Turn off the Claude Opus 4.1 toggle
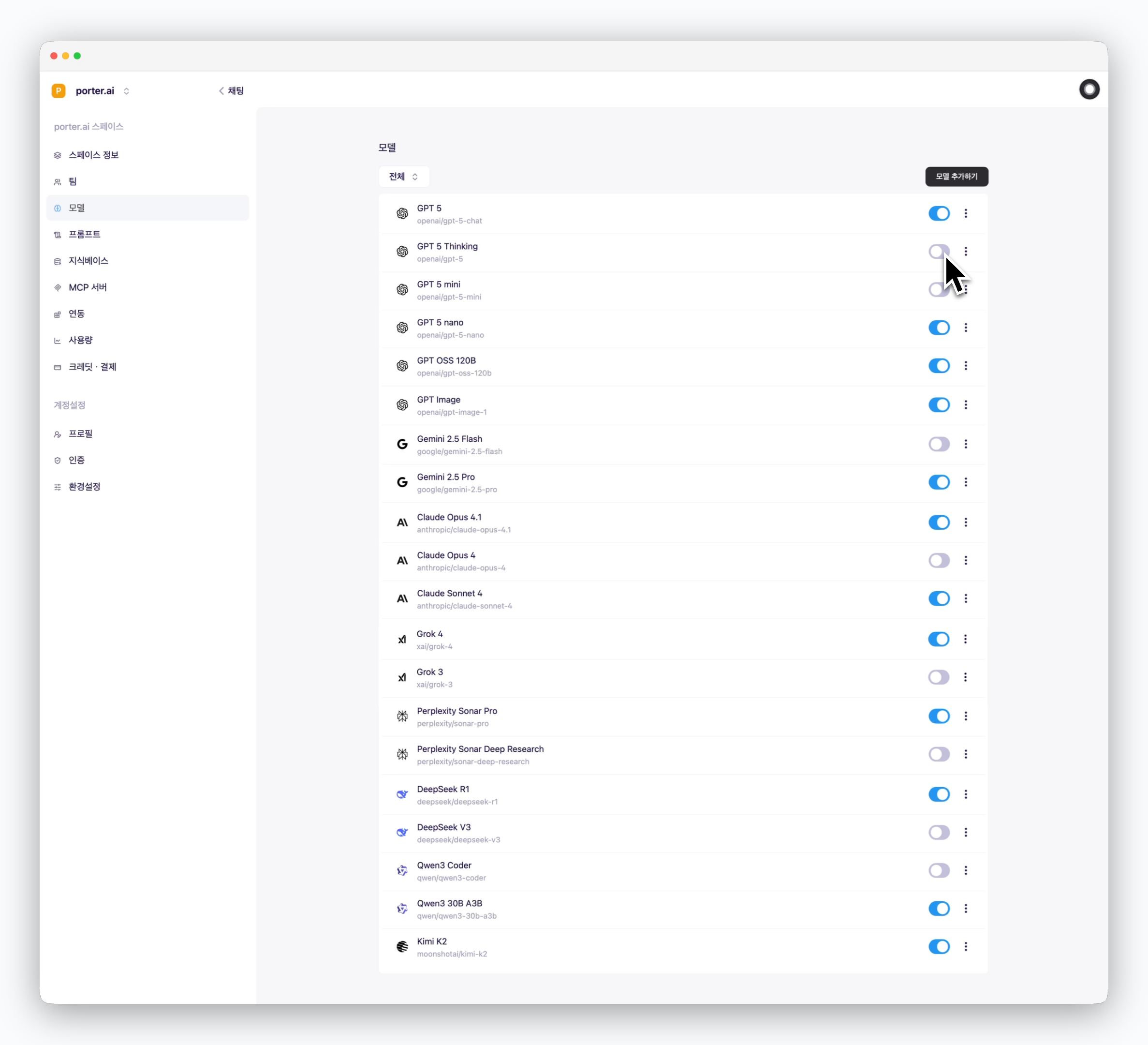 point(939,522)
